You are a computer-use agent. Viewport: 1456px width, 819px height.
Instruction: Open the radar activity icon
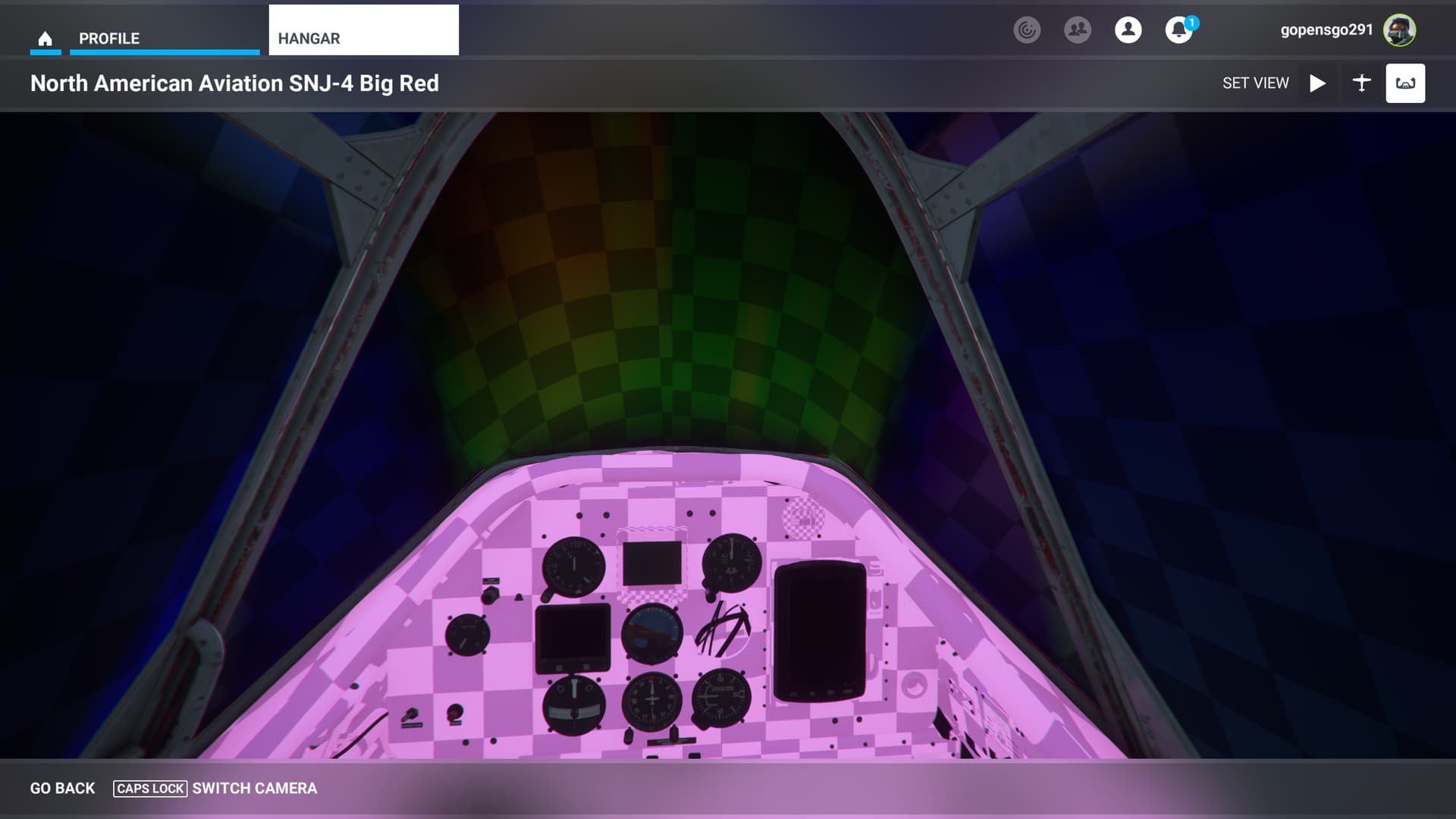tap(1027, 30)
